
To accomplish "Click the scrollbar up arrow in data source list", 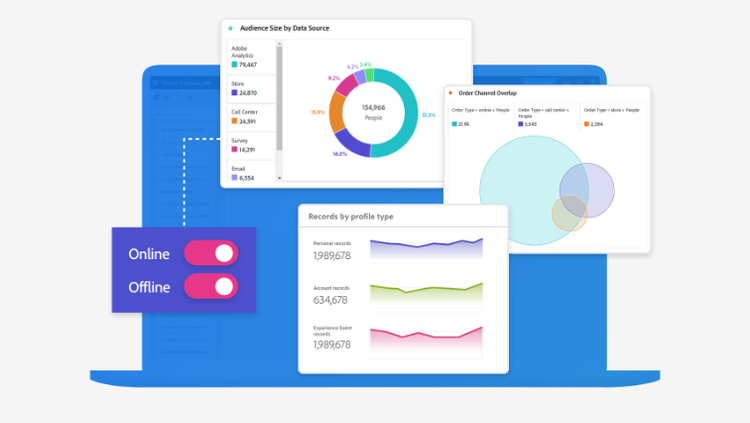I will pos(279,44).
